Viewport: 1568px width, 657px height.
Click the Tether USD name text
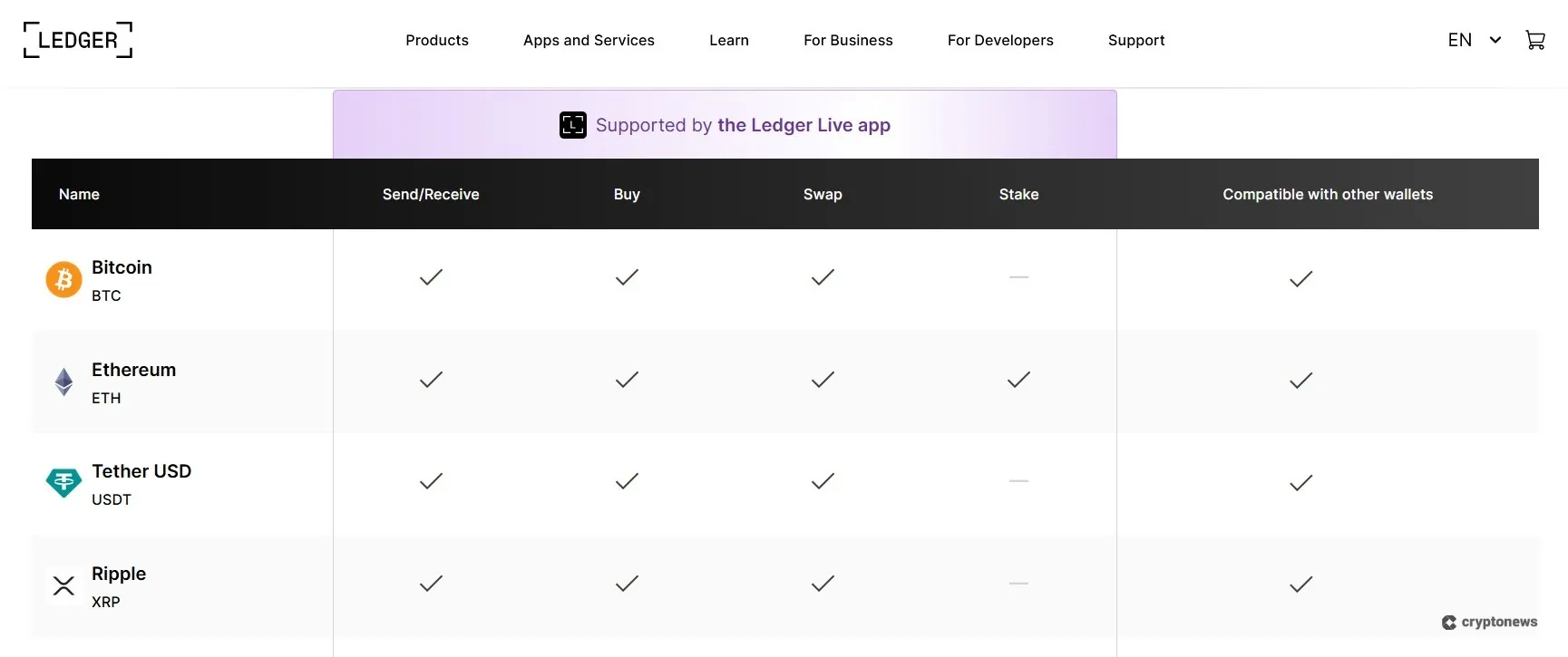[x=141, y=471]
